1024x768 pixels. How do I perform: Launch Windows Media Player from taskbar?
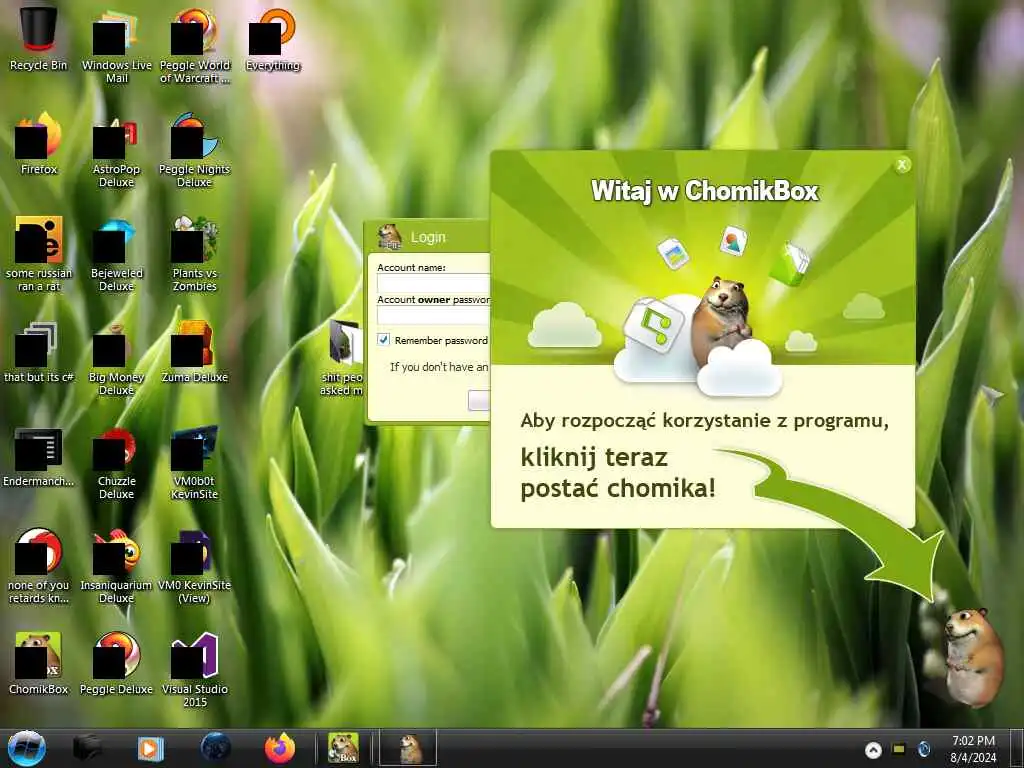click(150, 748)
